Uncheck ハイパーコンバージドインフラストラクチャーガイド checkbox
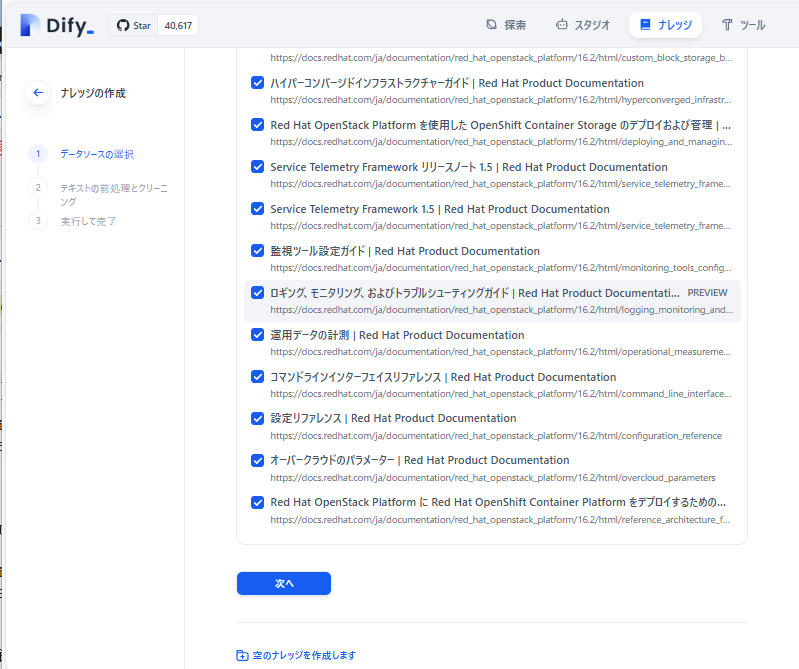Viewport: 799px width, 669px height. (x=257, y=83)
